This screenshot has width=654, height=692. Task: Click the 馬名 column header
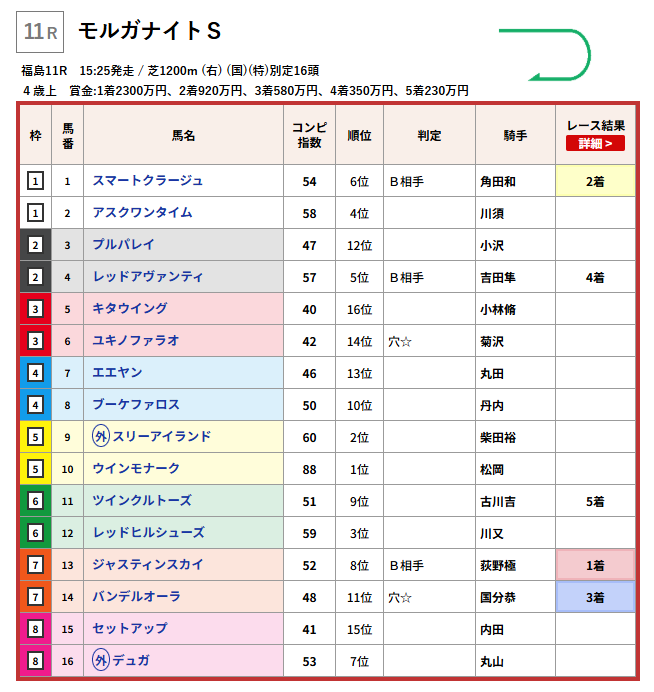tap(183, 135)
